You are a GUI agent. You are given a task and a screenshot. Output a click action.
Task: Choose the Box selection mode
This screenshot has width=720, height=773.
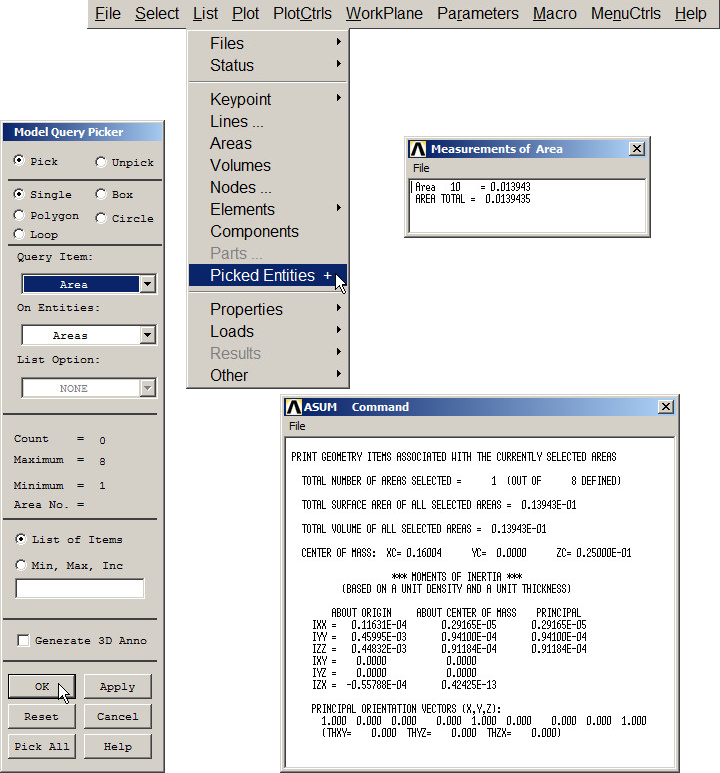[x=101, y=195]
